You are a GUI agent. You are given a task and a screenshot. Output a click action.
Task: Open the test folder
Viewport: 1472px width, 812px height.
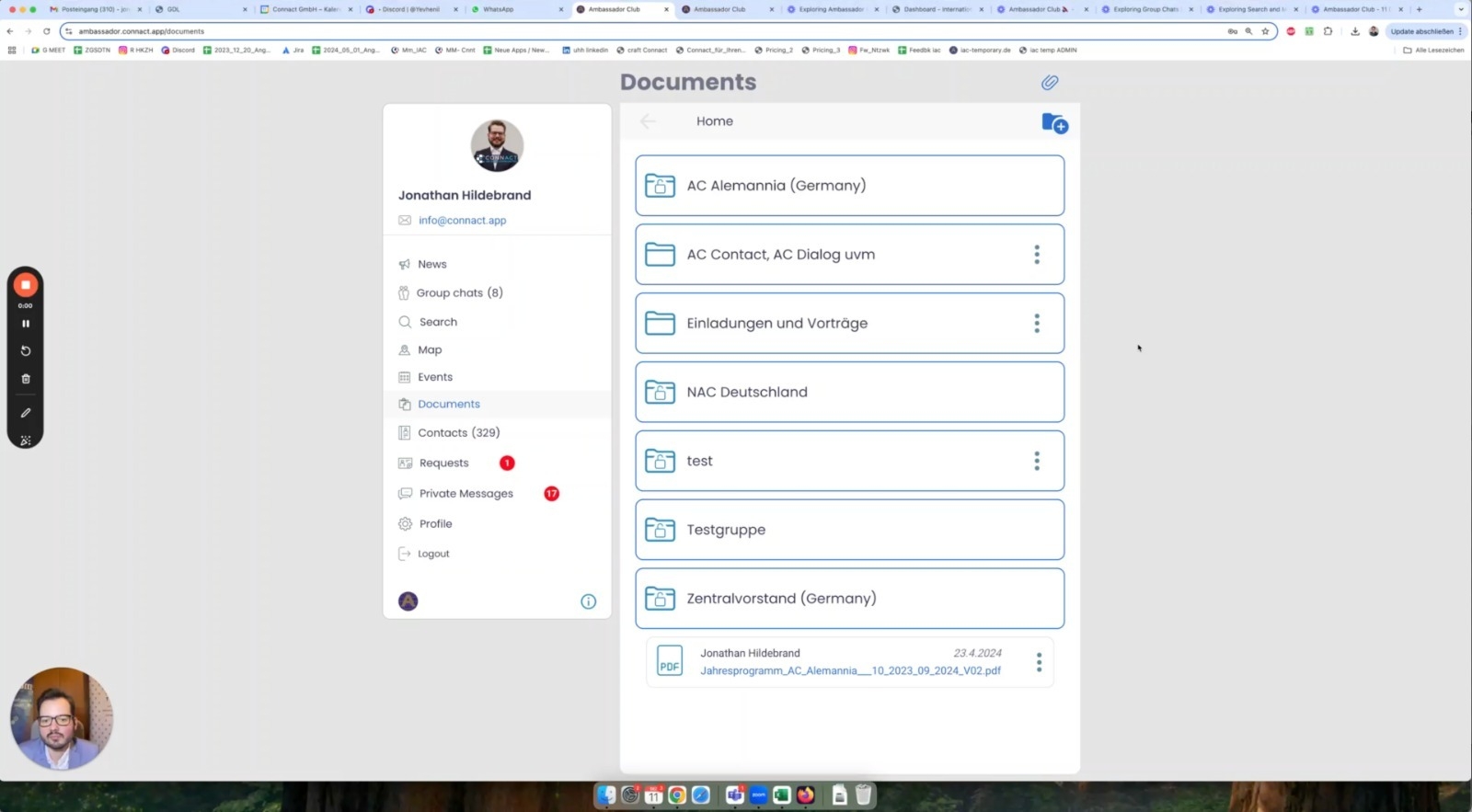coord(849,461)
